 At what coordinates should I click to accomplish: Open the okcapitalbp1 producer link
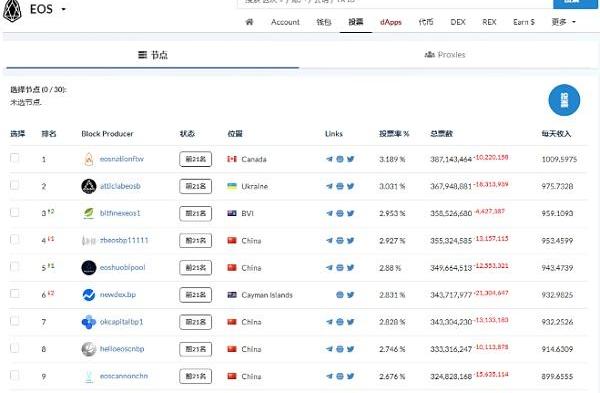coord(121,322)
